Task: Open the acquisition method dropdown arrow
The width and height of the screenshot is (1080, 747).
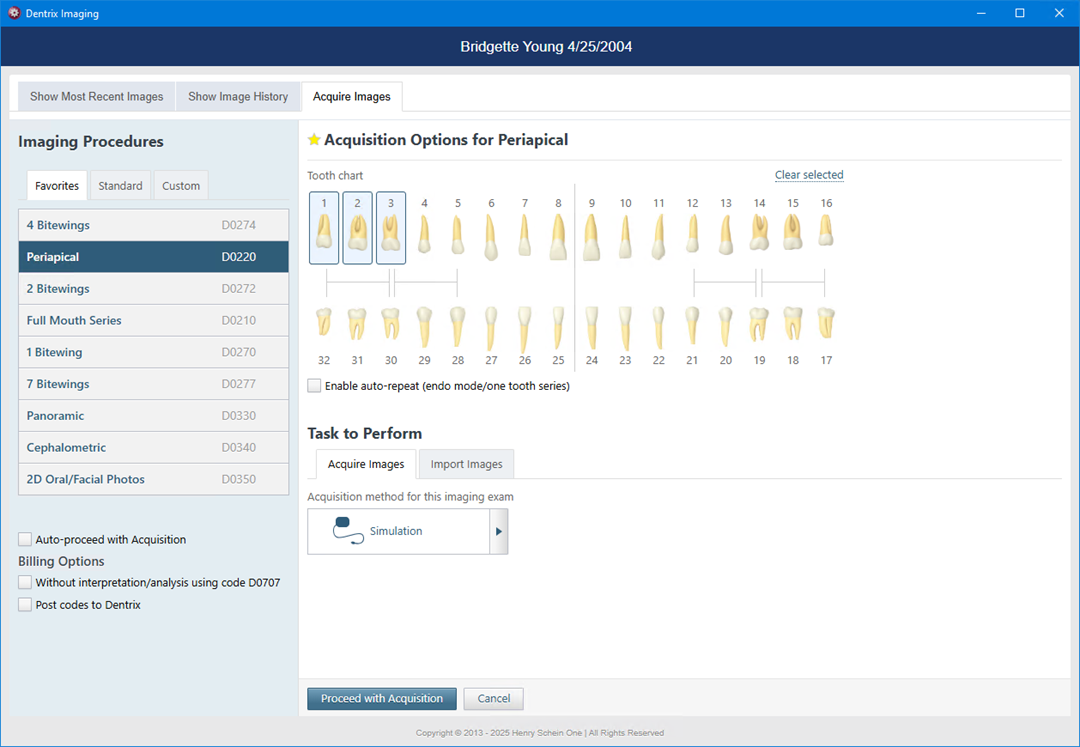Action: point(499,532)
